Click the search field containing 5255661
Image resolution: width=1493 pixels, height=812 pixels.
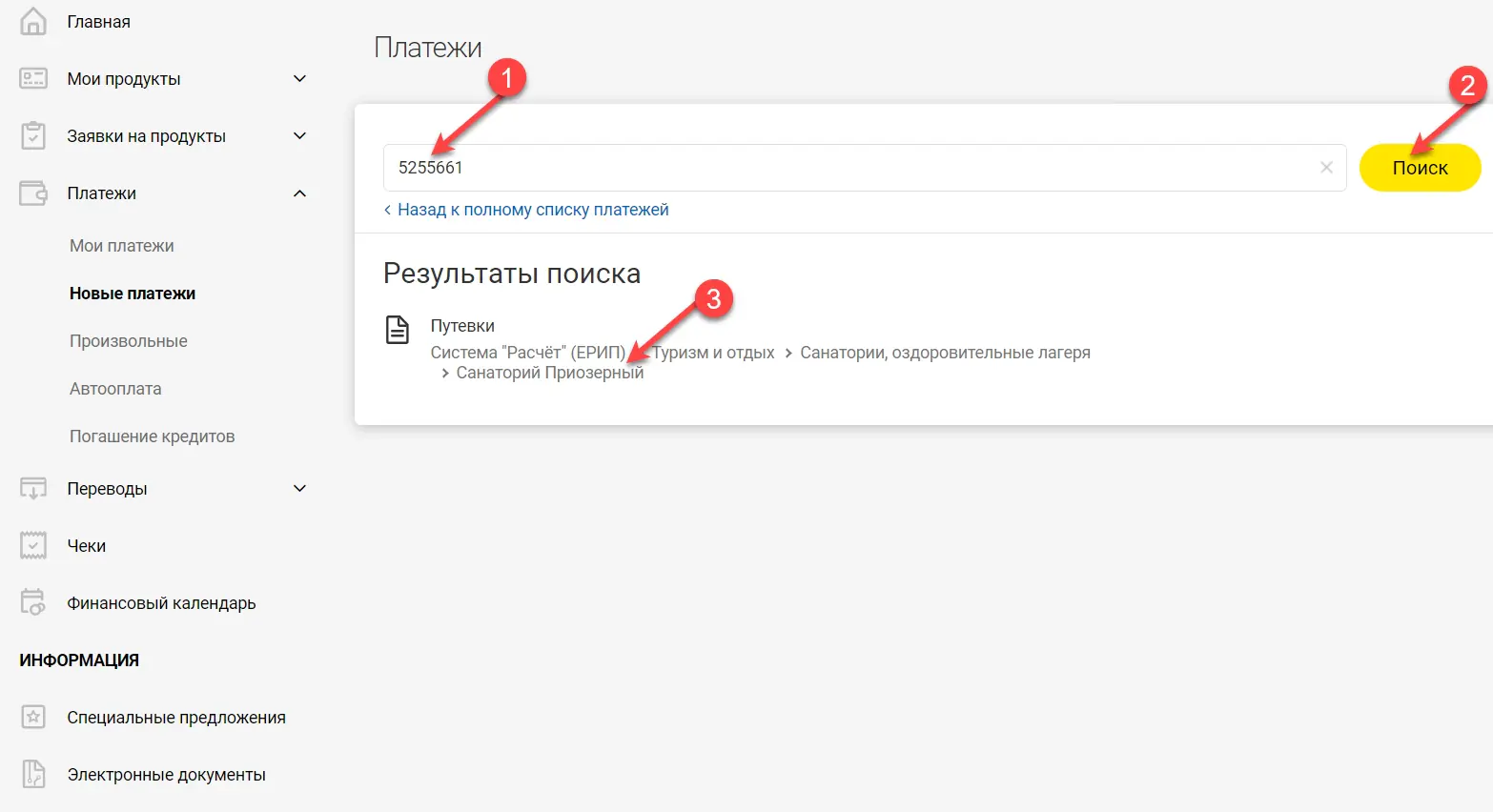(849, 168)
